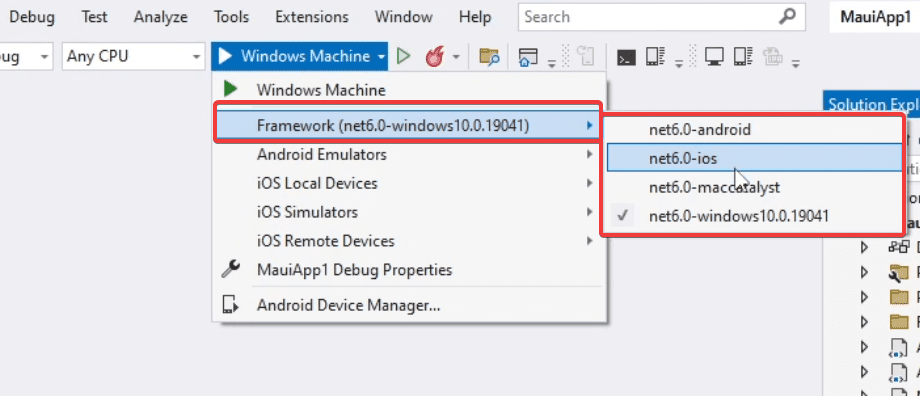Open Hot Reload options dropdown arrow
Viewport: 920px width, 396px height.
[x=456, y=57]
